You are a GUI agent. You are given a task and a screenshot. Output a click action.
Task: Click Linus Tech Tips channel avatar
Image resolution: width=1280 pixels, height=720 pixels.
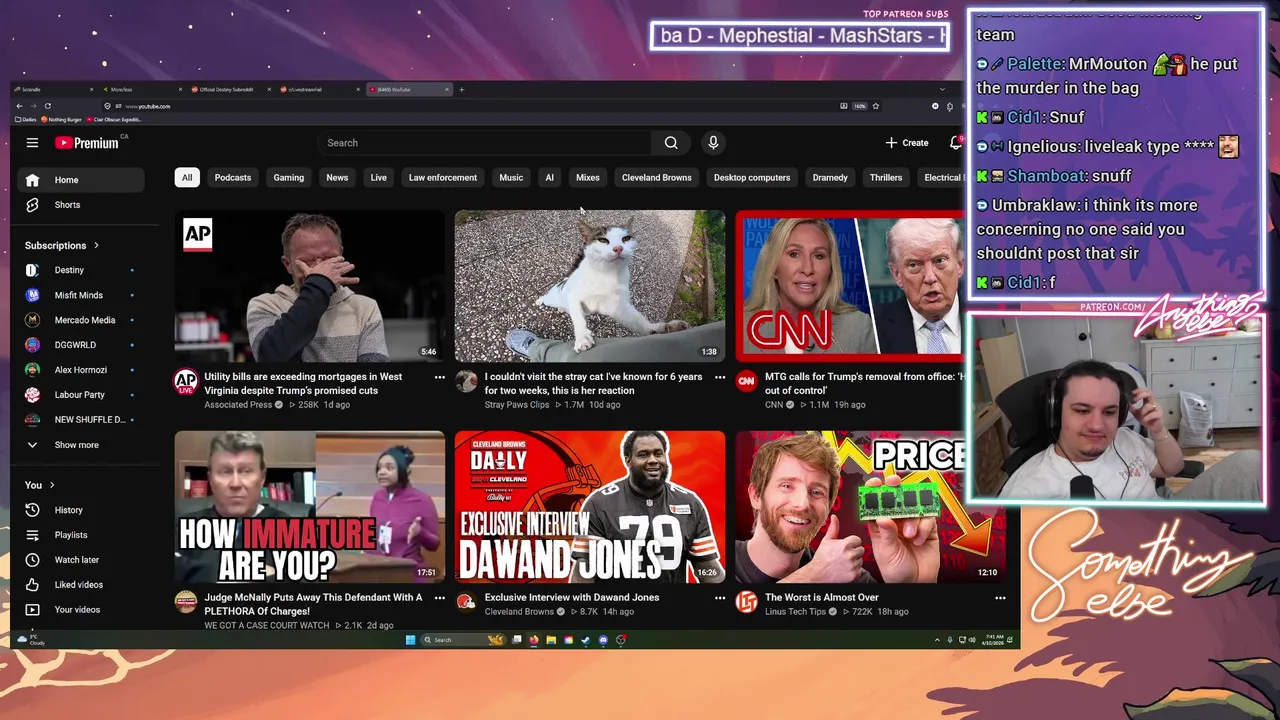pyautogui.click(x=746, y=602)
